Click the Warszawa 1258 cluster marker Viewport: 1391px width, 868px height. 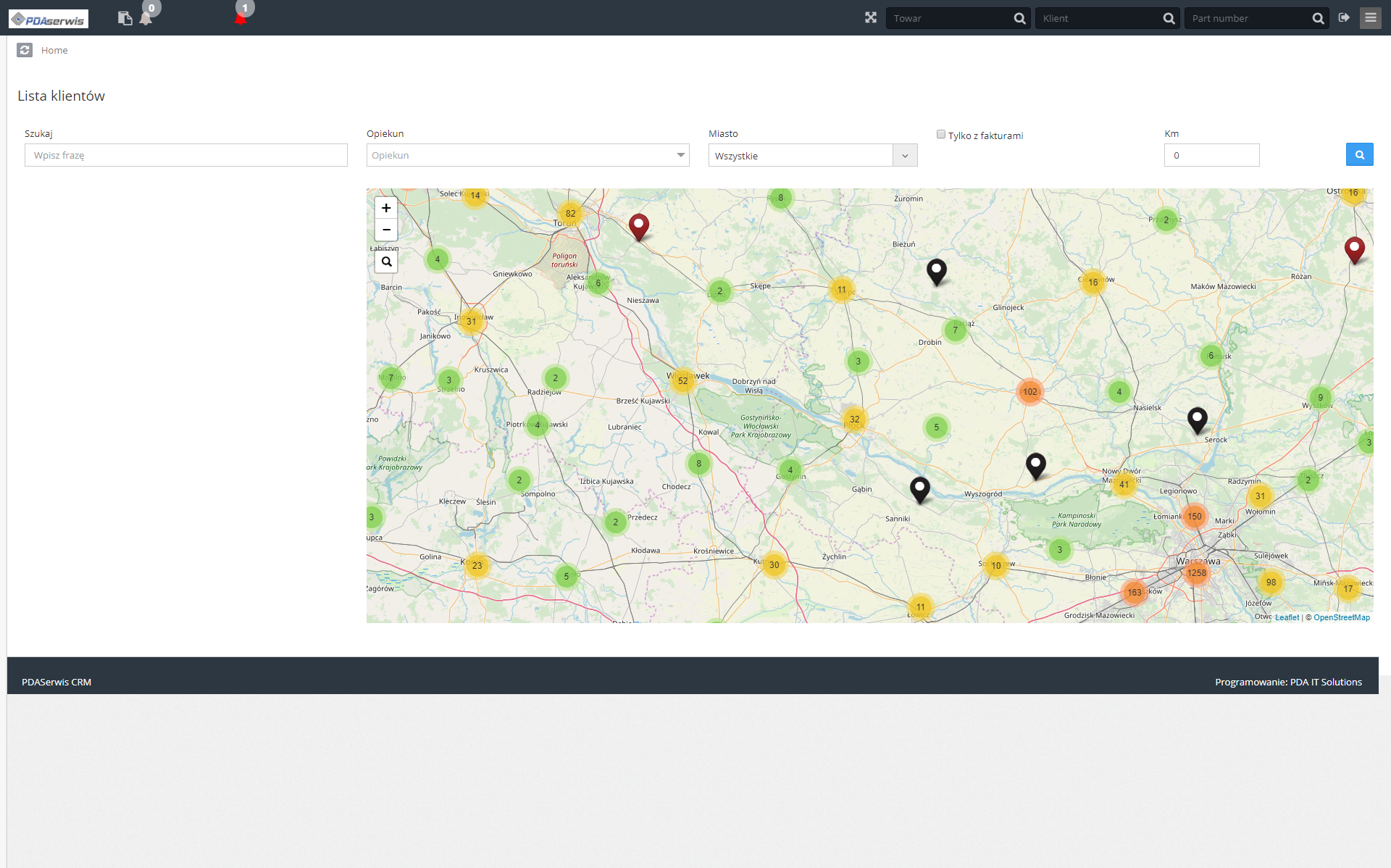coord(1196,573)
